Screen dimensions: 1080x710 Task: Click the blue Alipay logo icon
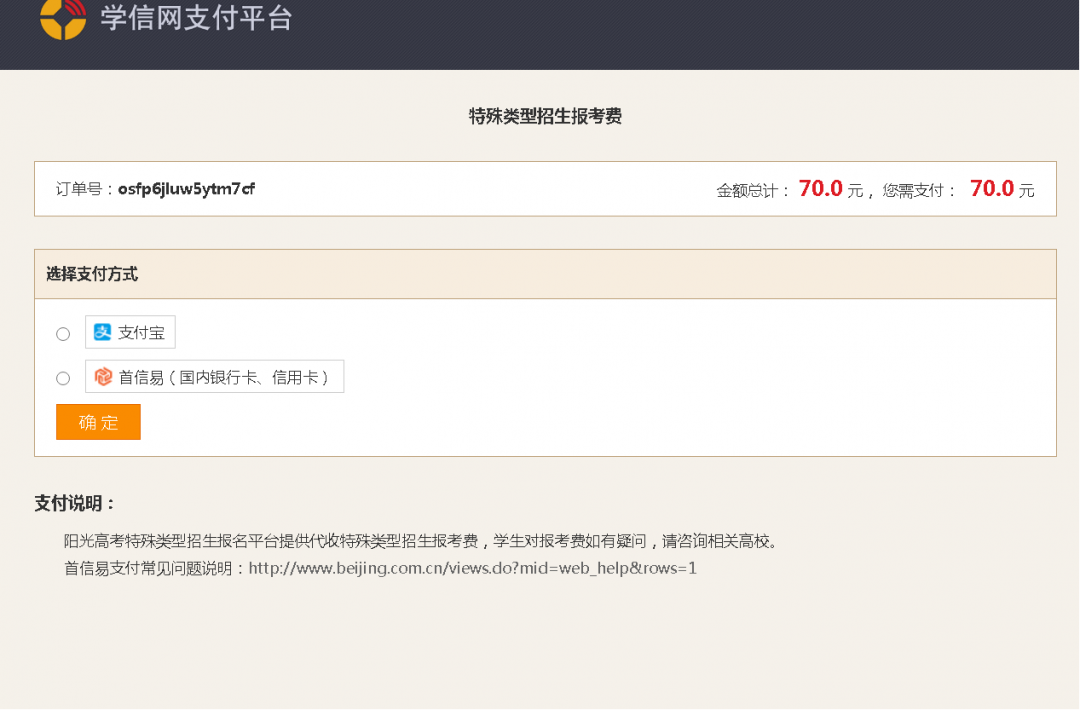pyautogui.click(x=102, y=333)
